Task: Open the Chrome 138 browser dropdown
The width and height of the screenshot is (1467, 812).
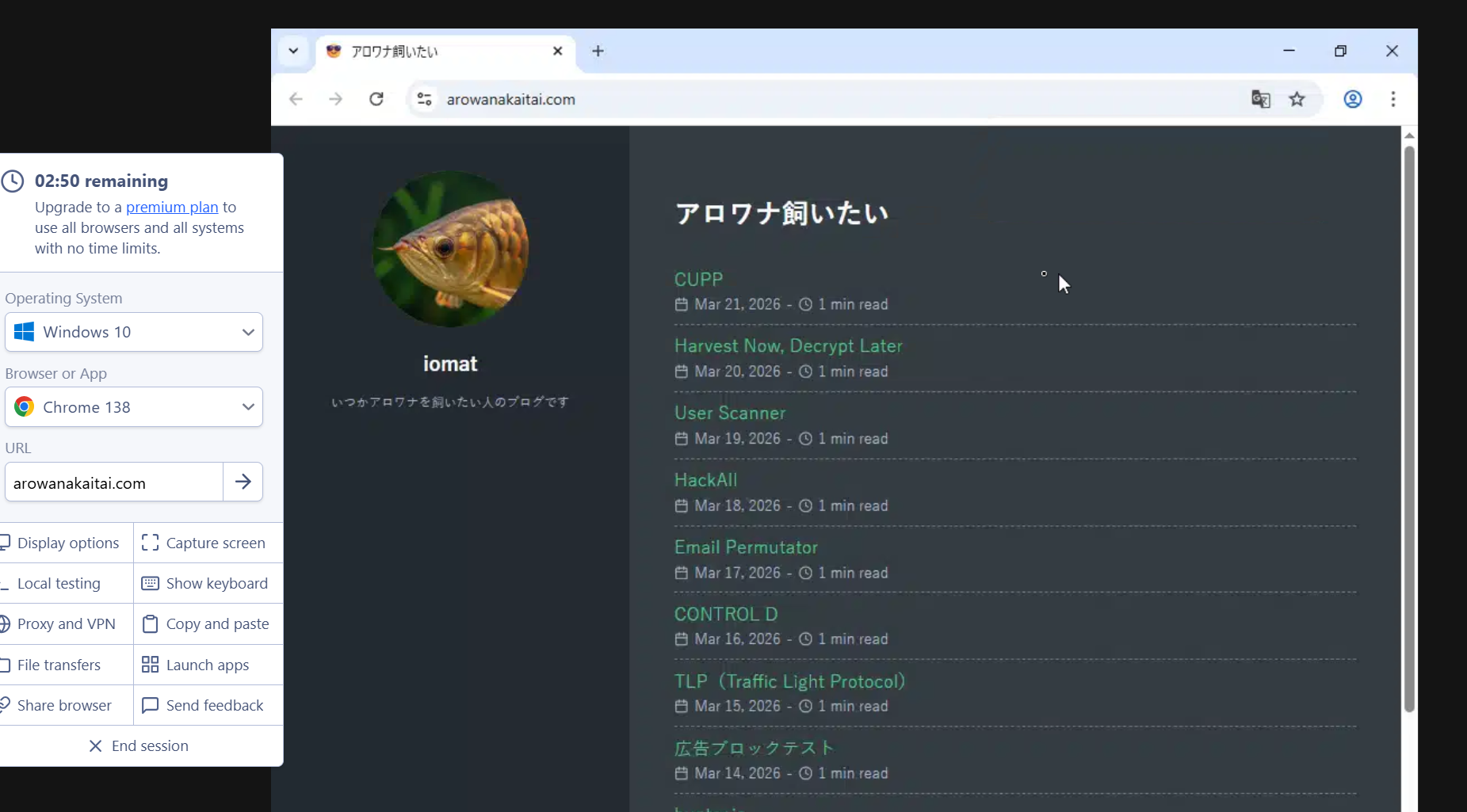Action: [134, 407]
